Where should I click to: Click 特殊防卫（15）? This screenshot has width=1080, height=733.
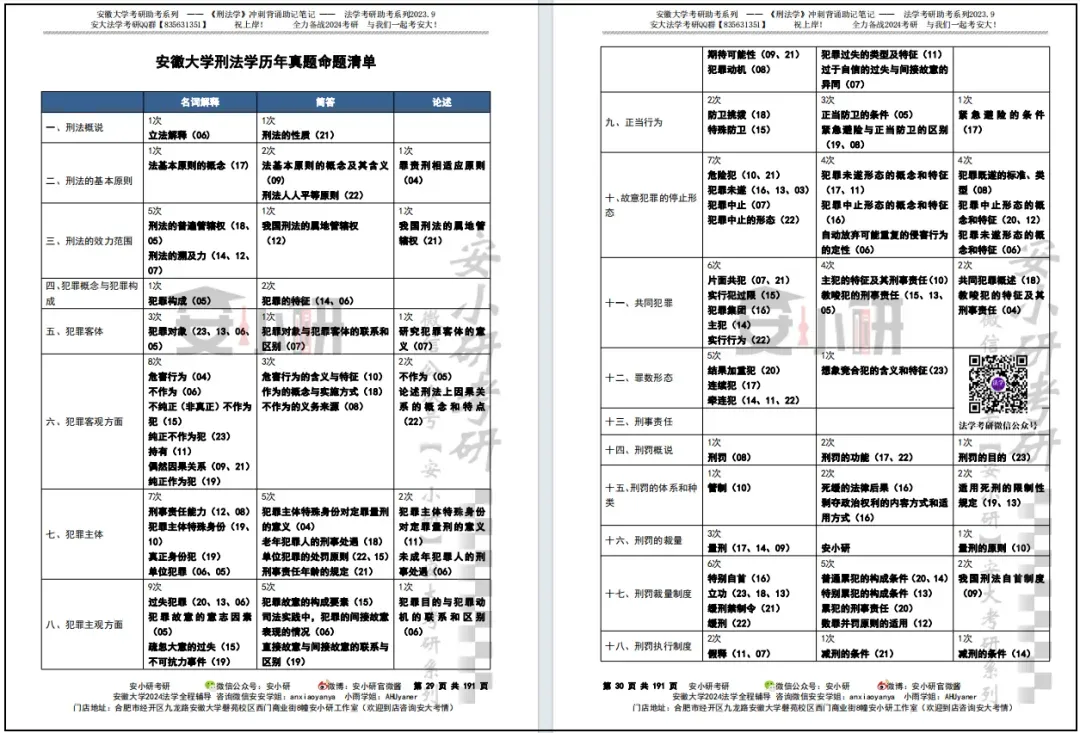[x=738, y=130]
